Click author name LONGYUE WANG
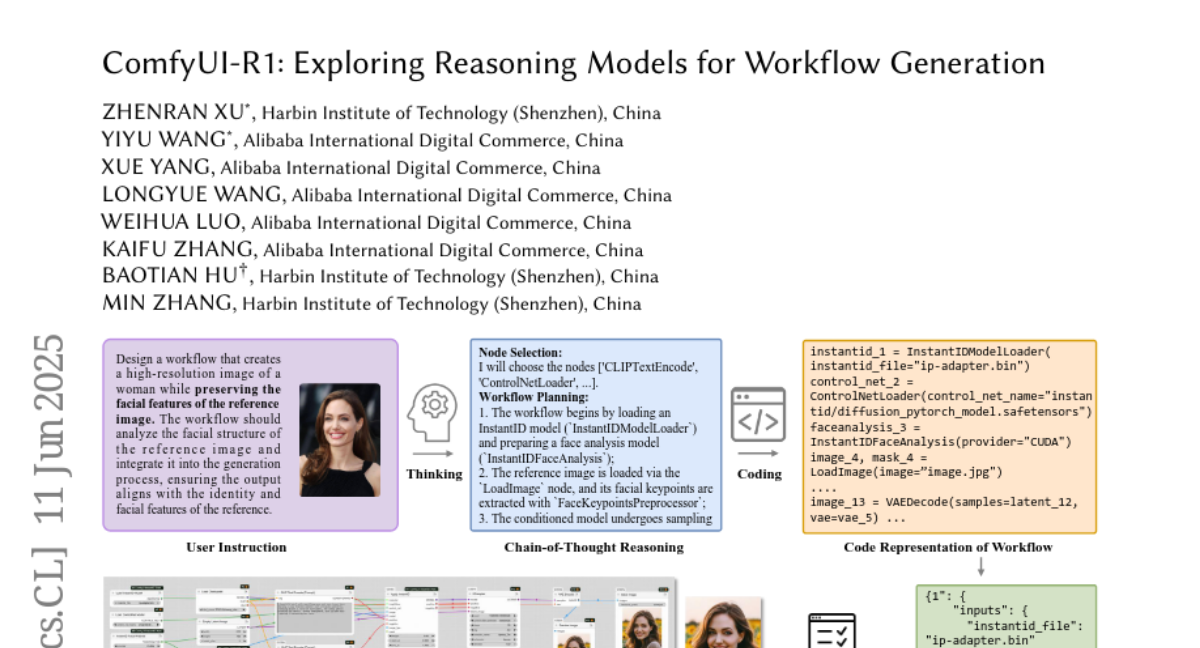 (x=193, y=195)
